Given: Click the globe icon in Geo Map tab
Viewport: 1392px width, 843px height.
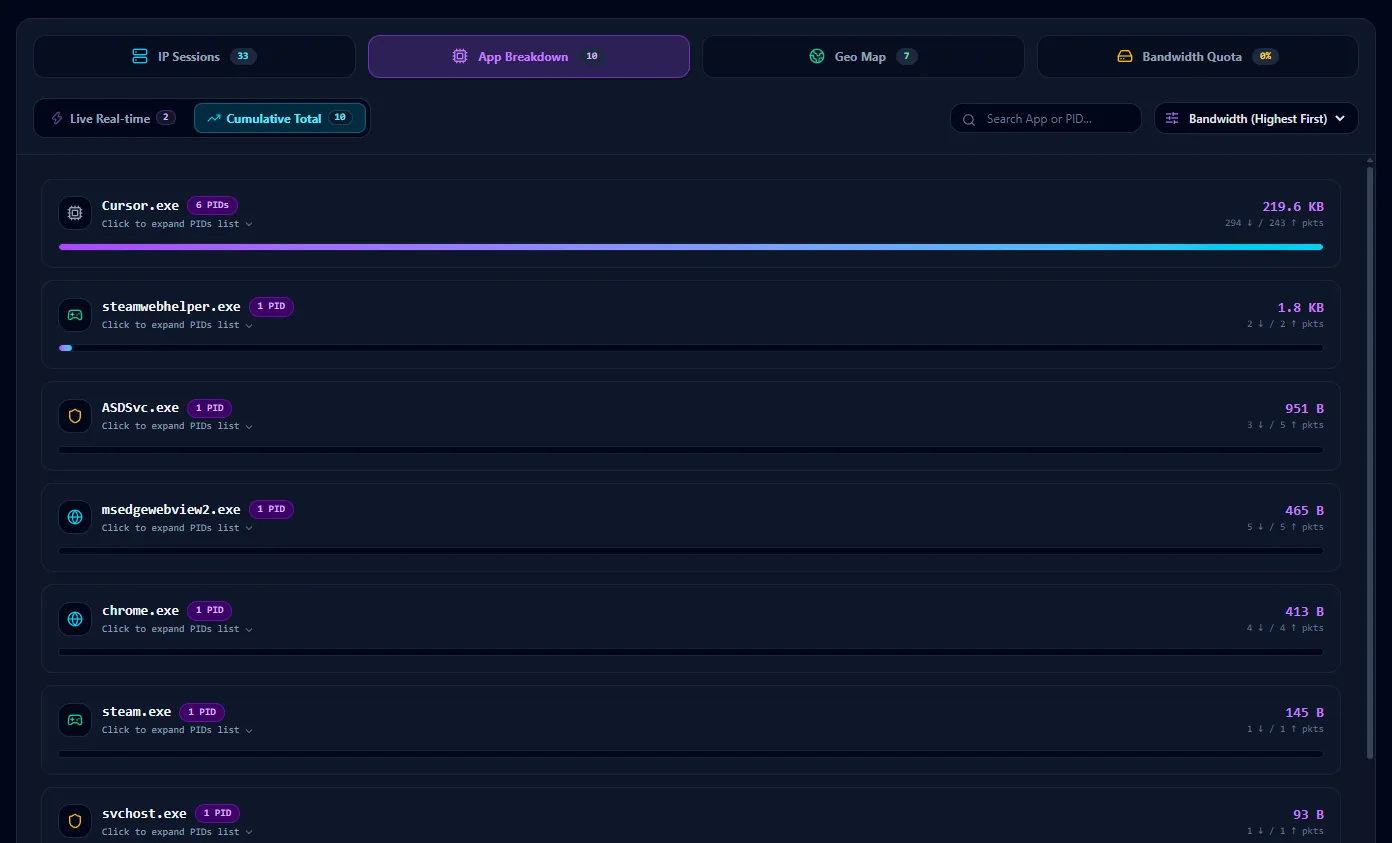Looking at the screenshot, I should tap(817, 57).
